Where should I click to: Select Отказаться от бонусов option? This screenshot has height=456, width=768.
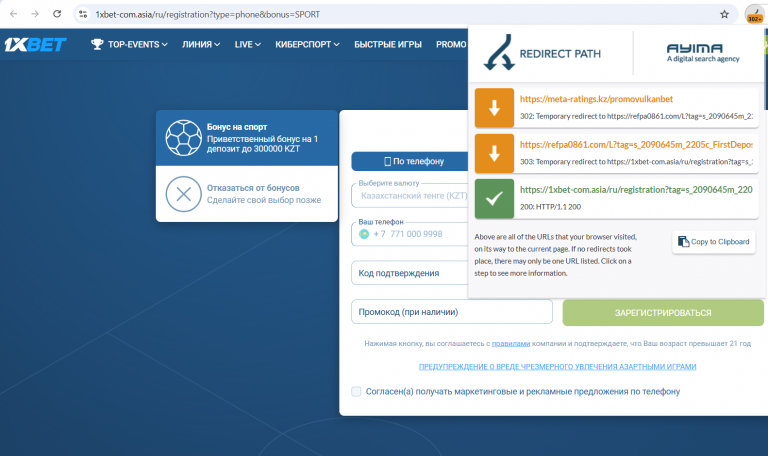pos(247,194)
